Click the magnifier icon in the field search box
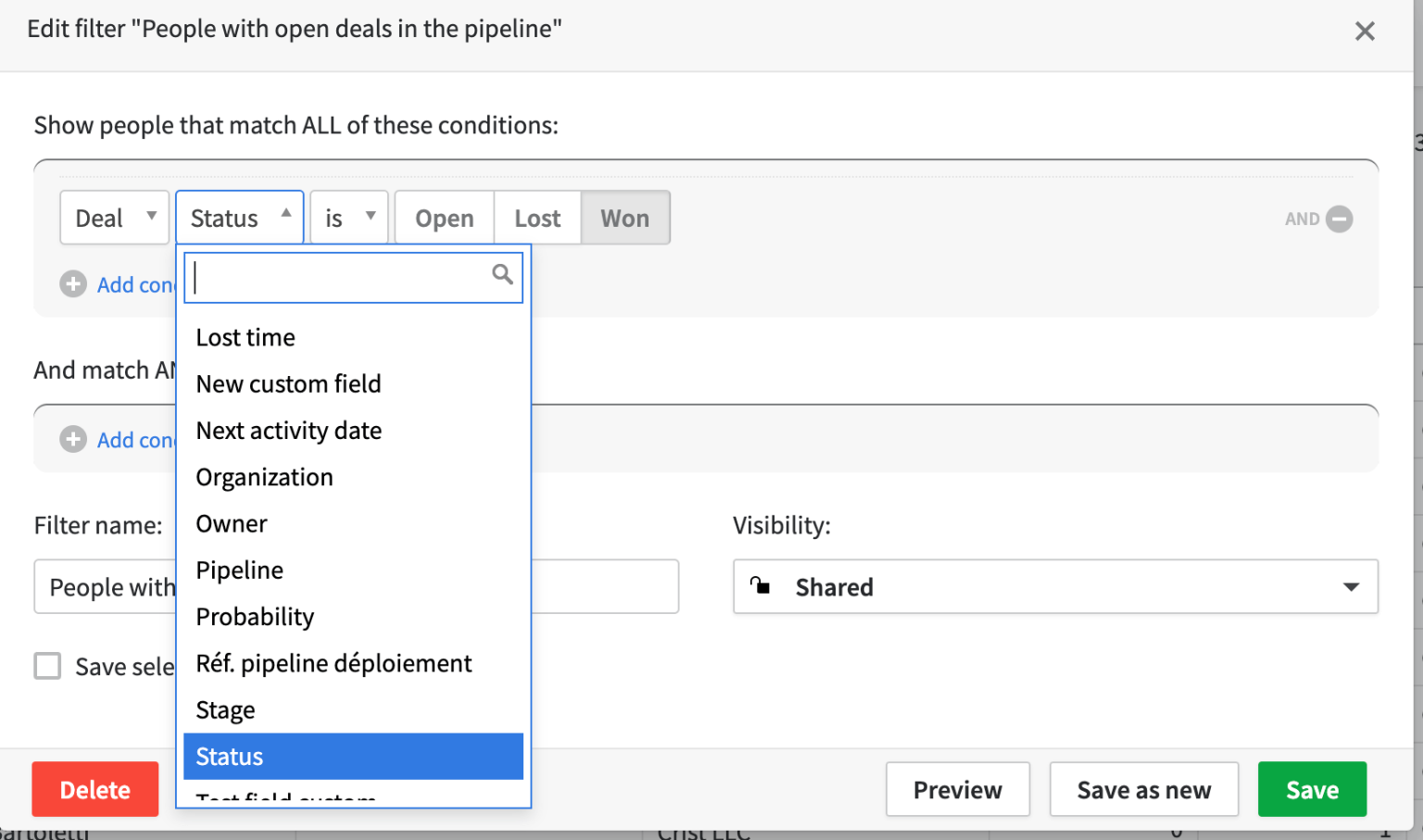The image size is (1423, 840). click(502, 274)
